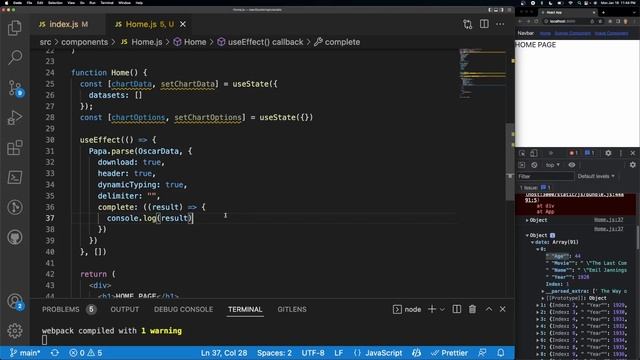The width and height of the screenshot is (640, 360).
Task: Switch to the index.js editor tab
Action: tap(64, 24)
